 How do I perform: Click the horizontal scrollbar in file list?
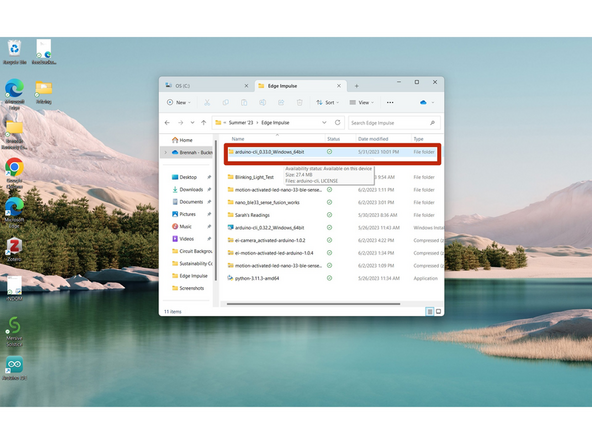(313, 304)
